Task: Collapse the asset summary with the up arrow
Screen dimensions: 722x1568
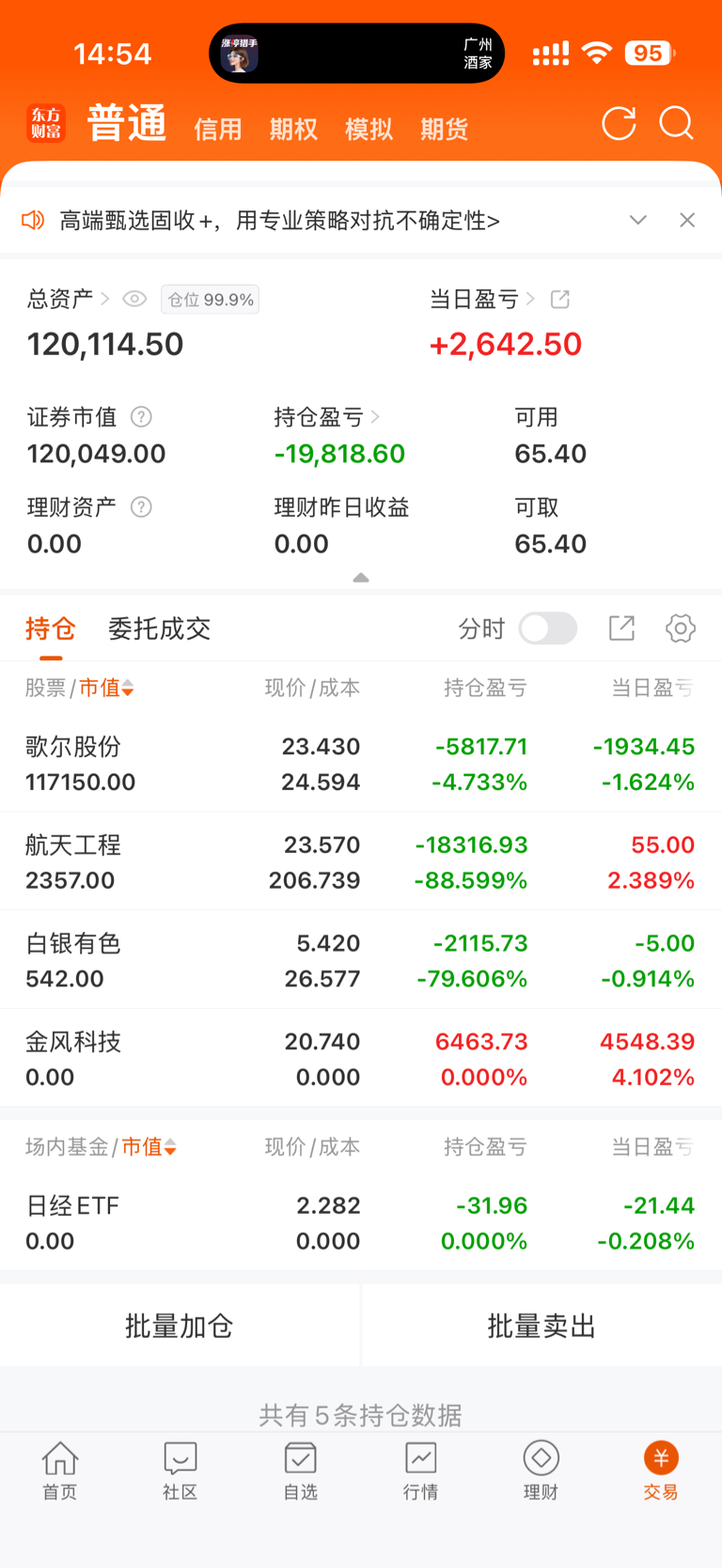Action: coord(361,578)
